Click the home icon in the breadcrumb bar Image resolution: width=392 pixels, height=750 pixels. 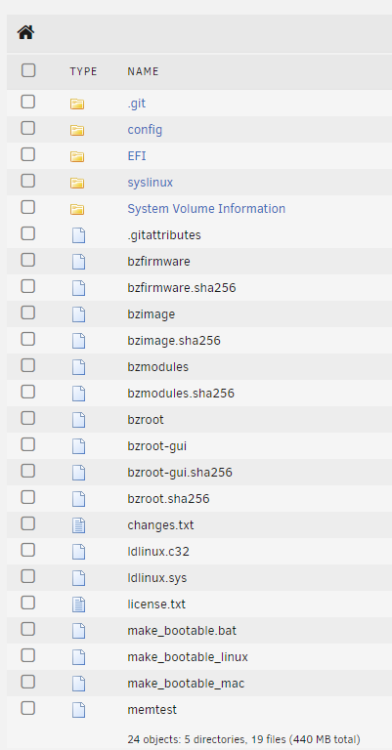tap(26, 33)
